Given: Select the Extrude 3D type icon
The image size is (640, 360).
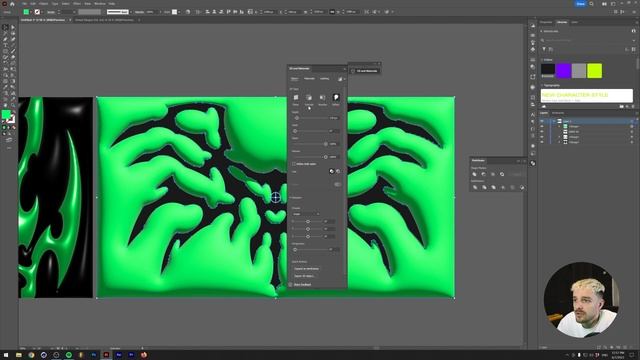Looking at the screenshot, I should 309,98.
